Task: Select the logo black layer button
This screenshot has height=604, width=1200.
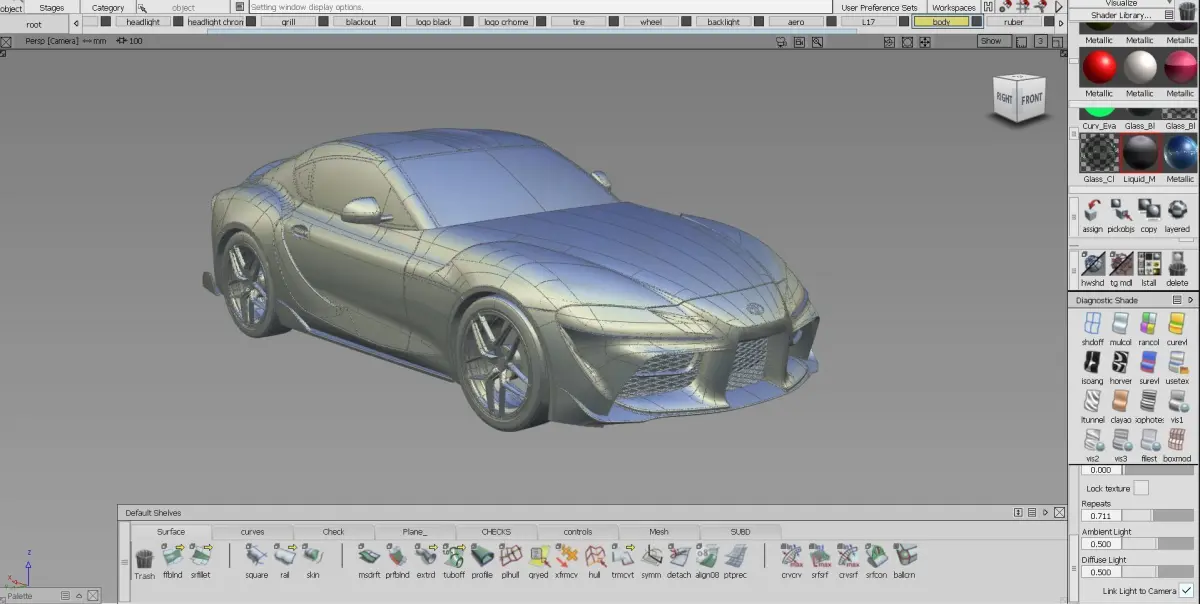Action: tap(434, 22)
